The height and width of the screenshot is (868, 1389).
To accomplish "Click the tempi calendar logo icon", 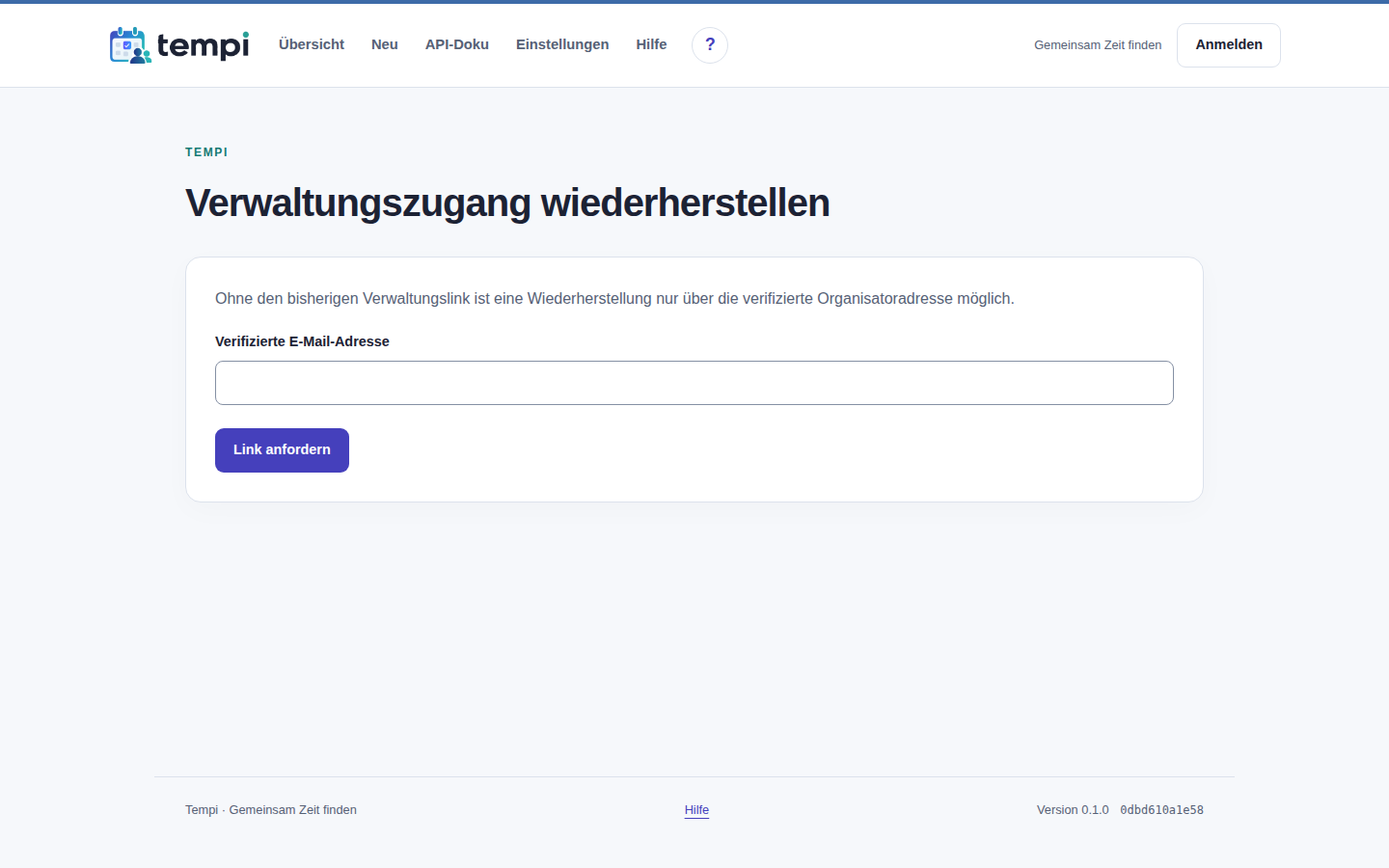I will coord(130,45).
